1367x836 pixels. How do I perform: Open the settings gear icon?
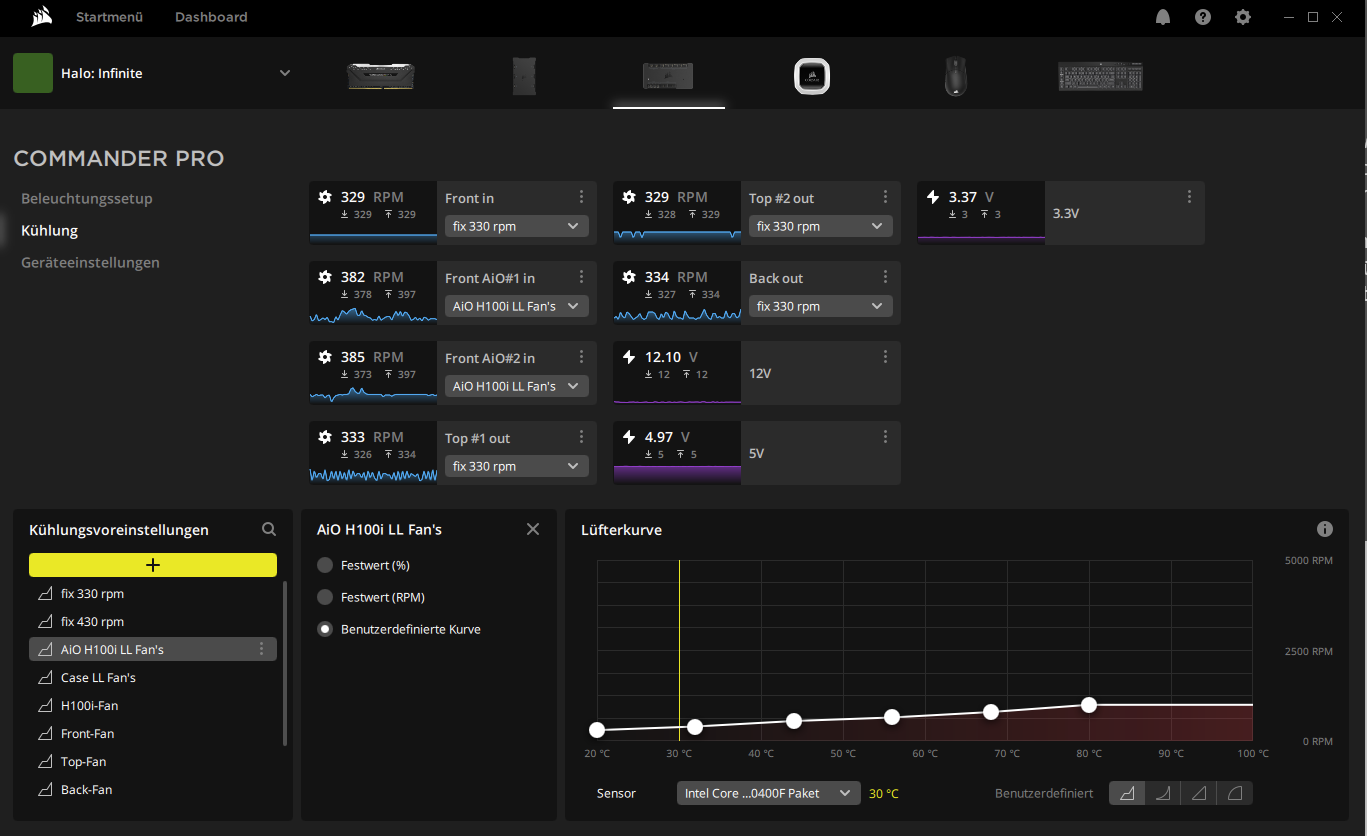coord(1243,17)
